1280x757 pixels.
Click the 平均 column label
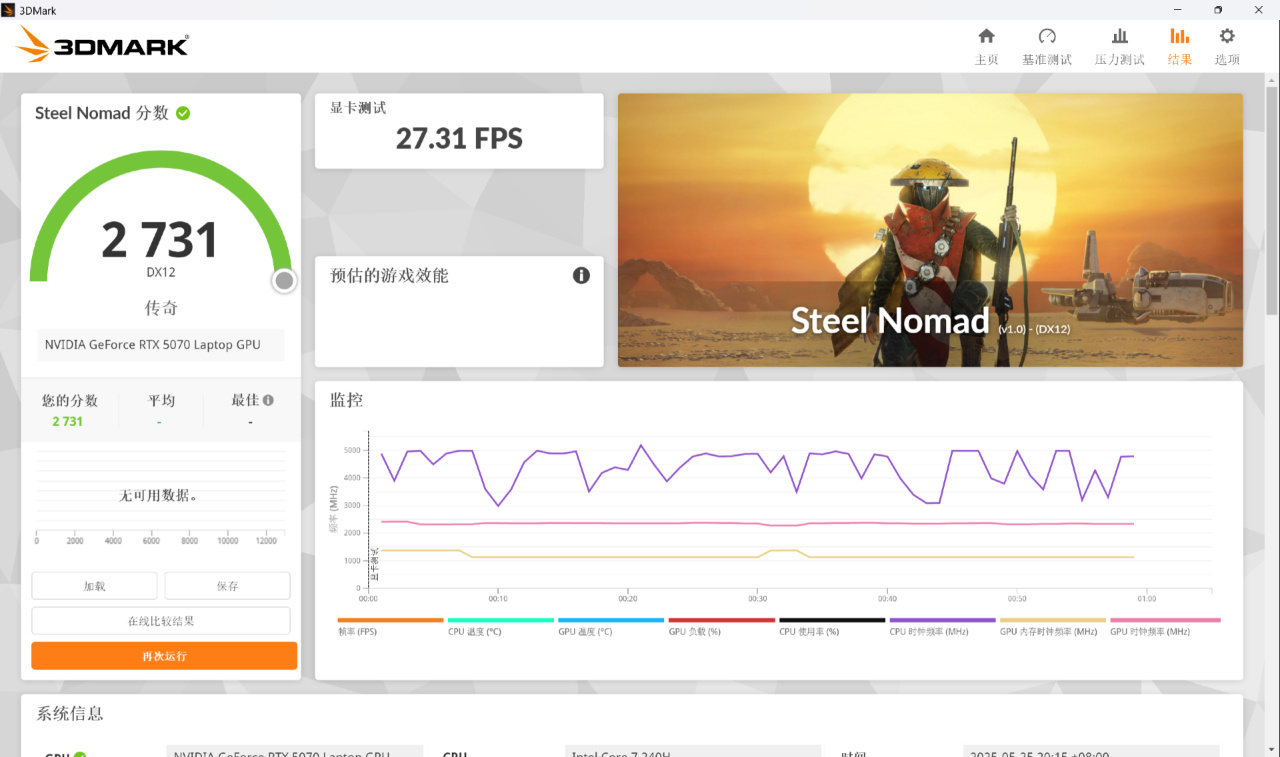tap(161, 401)
